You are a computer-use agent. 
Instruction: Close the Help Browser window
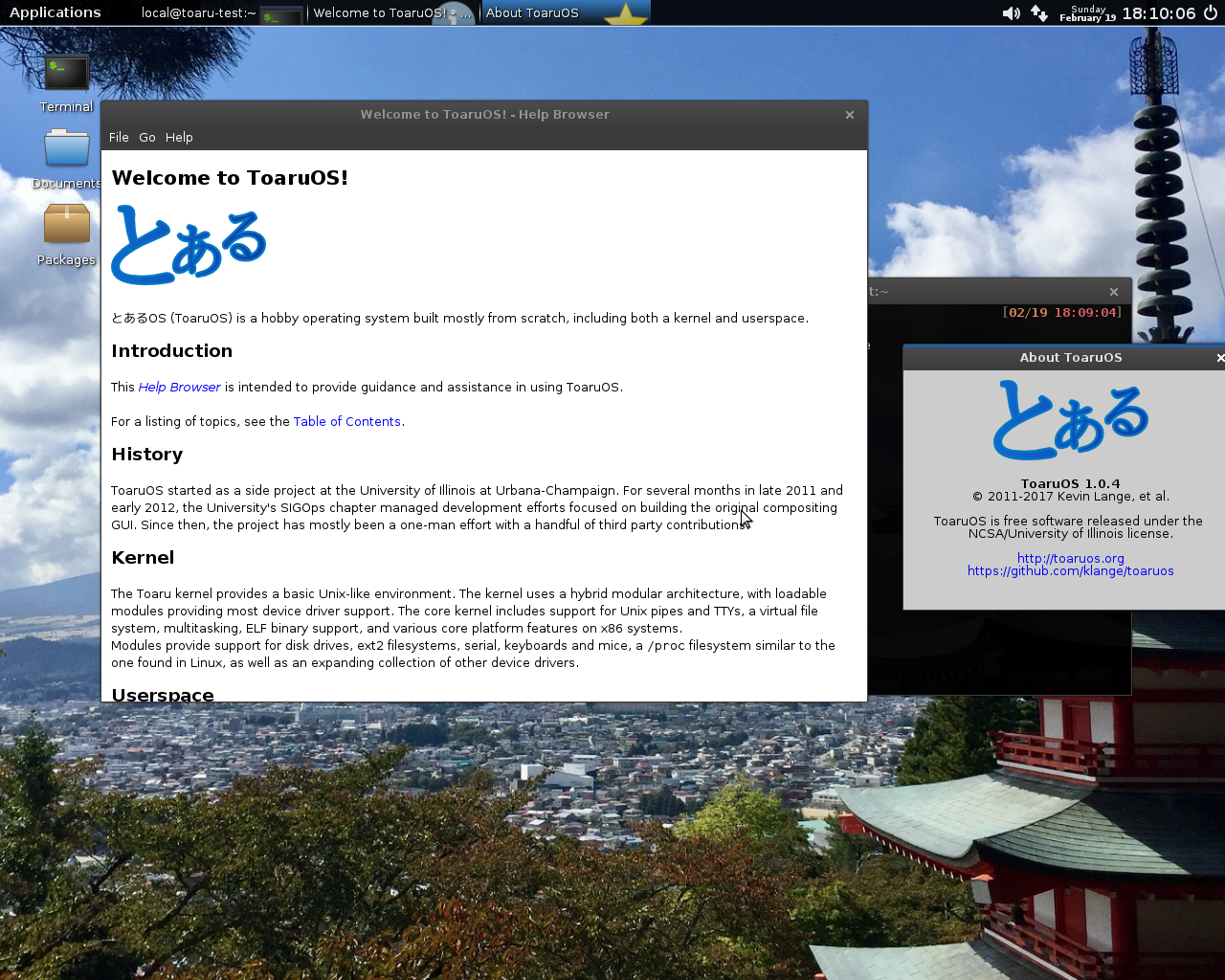point(850,115)
